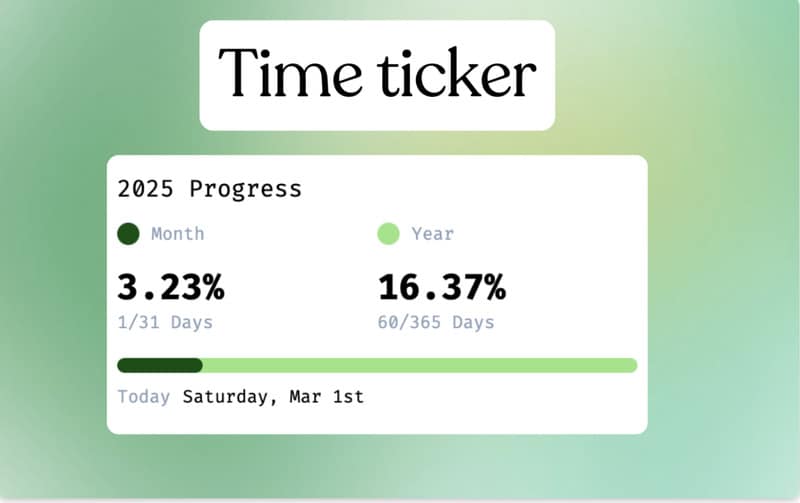800x503 pixels.
Task: Click the "60/365 Days" year count
Action: pyautogui.click(x=435, y=322)
